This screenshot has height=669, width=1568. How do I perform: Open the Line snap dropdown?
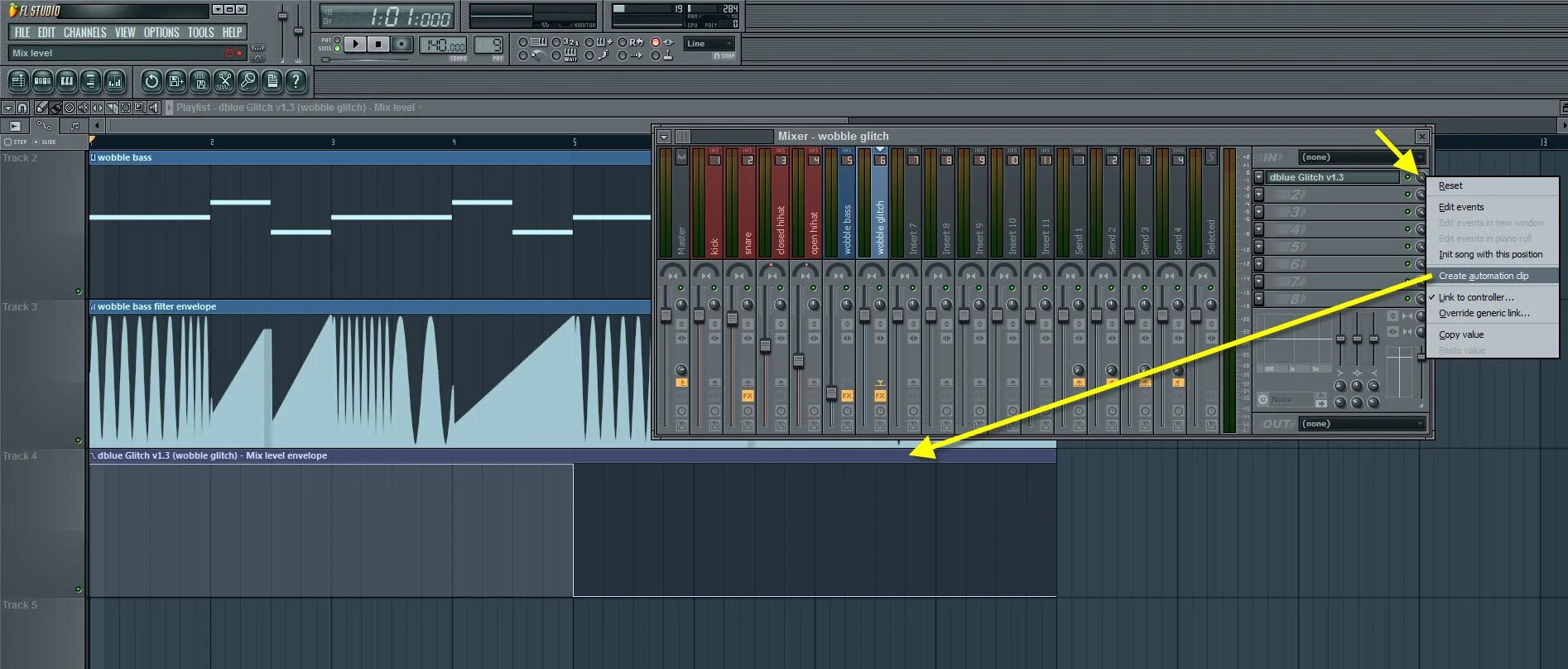click(x=709, y=44)
